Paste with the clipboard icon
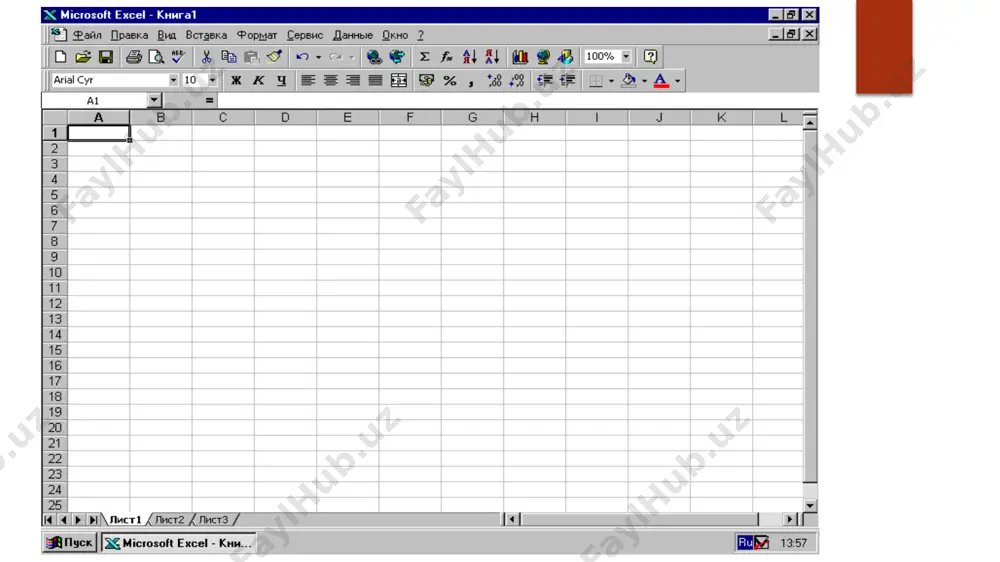The height and width of the screenshot is (562, 1000). [252, 57]
